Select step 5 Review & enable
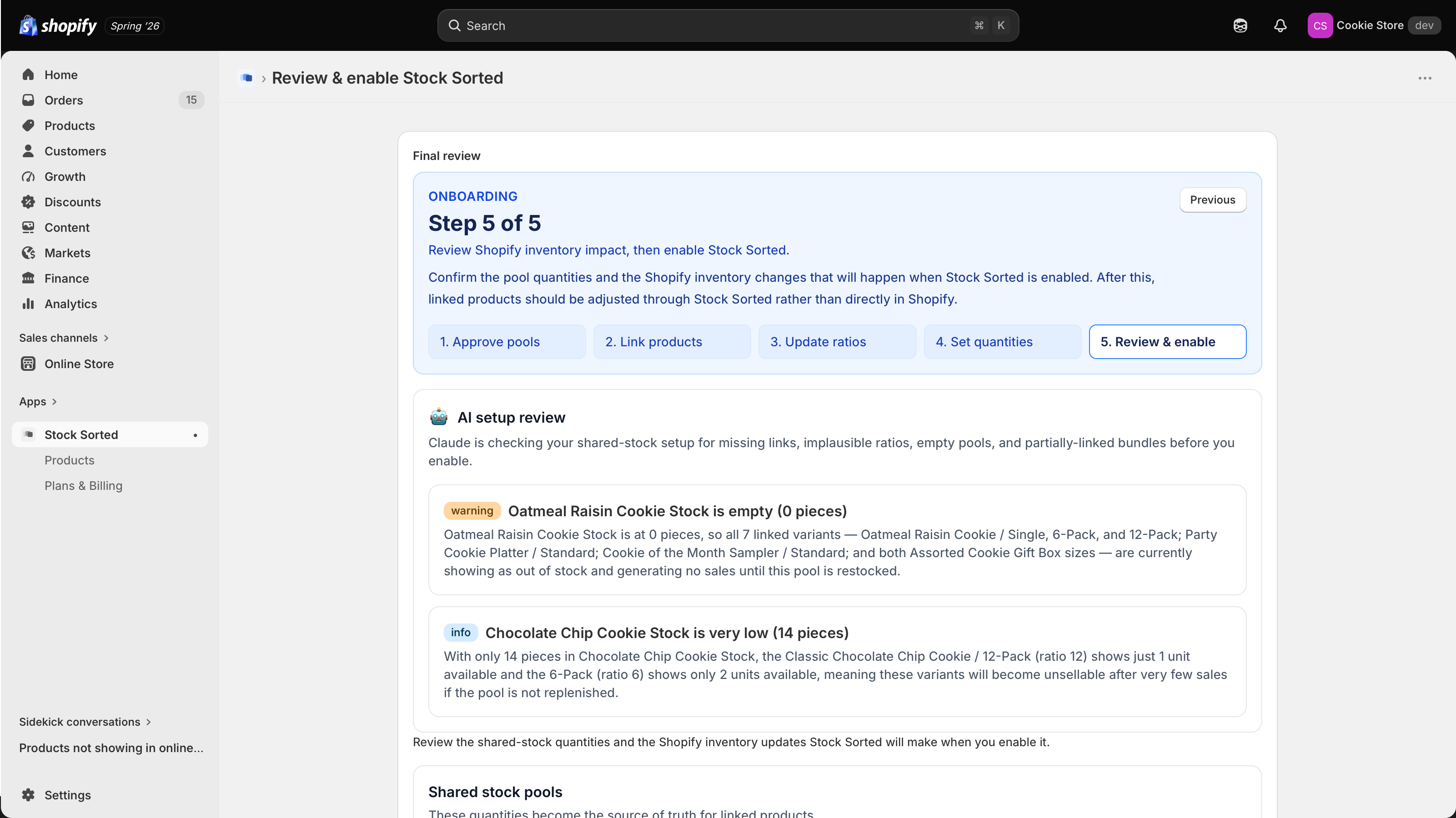1456x818 pixels. pyautogui.click(x=1168, y=341)
